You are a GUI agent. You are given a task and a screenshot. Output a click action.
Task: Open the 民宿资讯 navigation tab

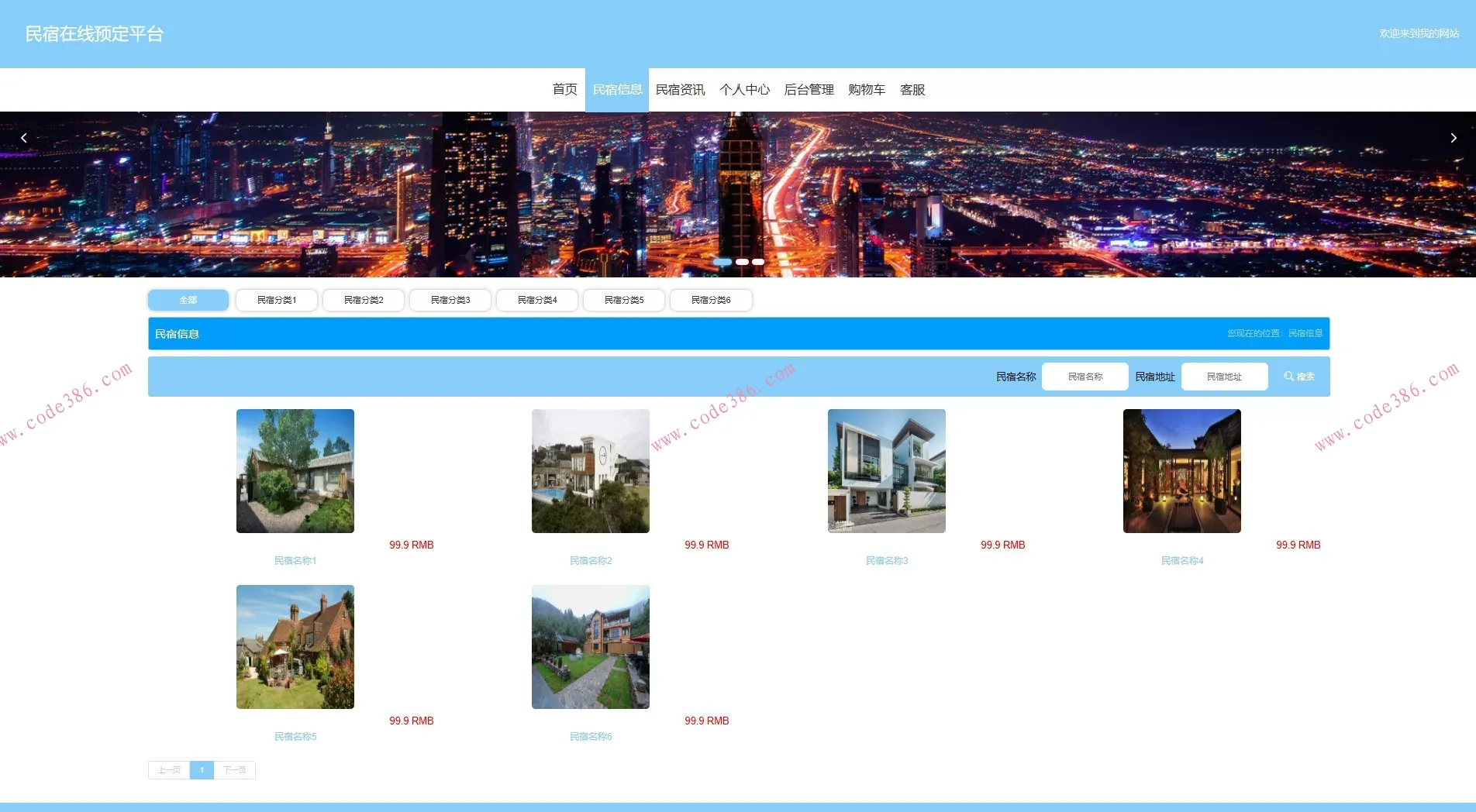(681, 90)
